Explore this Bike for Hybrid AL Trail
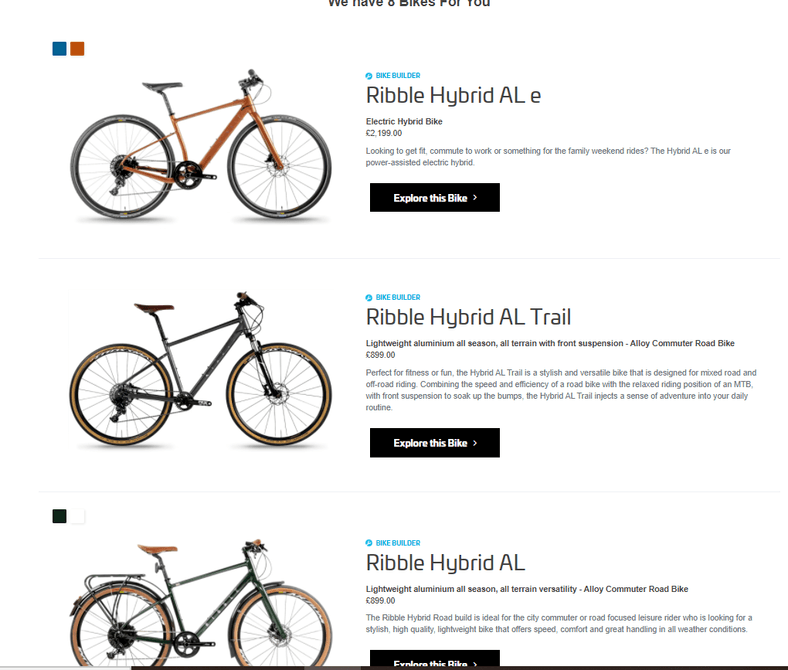This screenshot has width=788, height=670. tap(435, 443)
